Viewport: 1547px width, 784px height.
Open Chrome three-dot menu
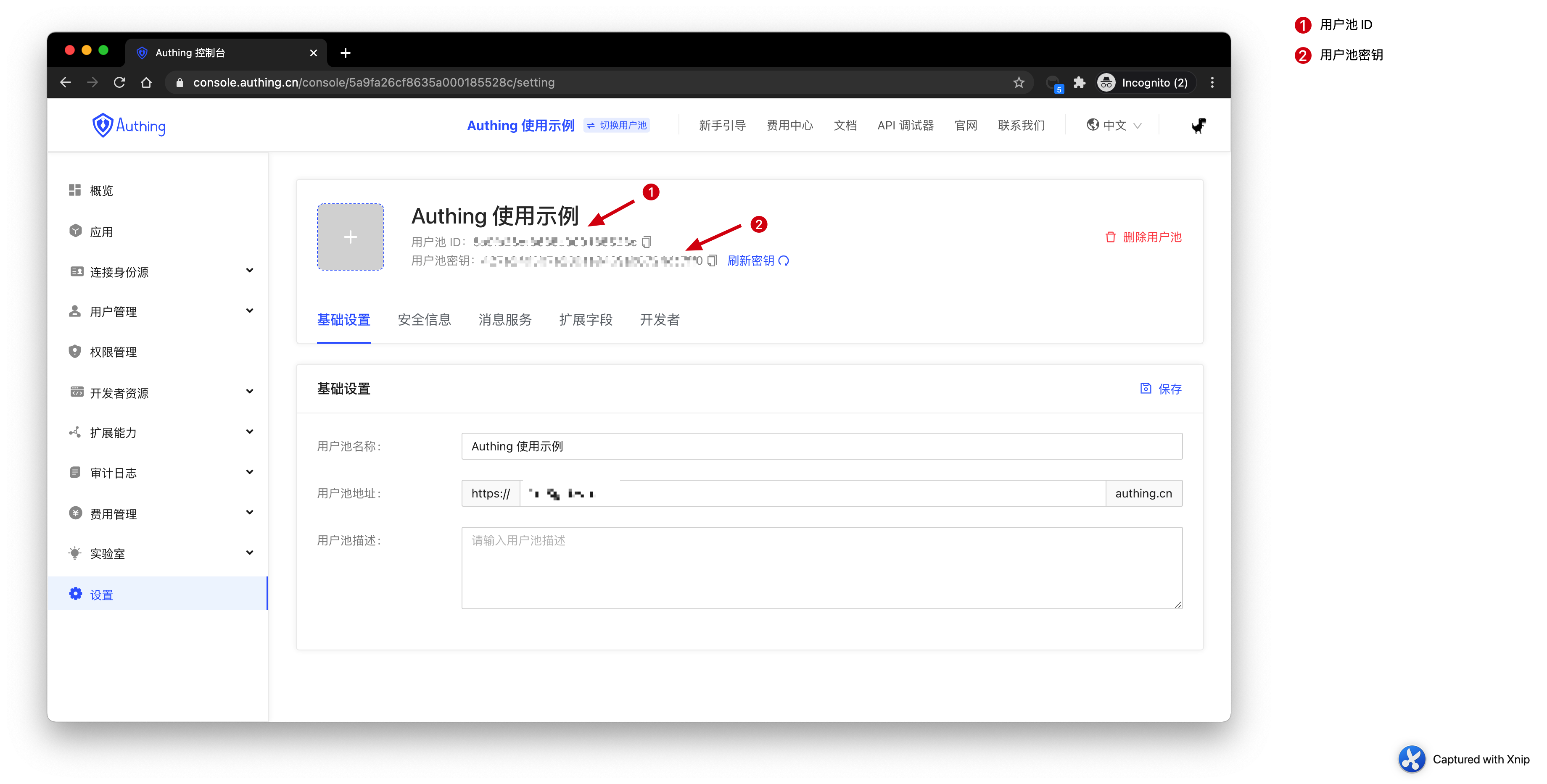coord(1212,82)
